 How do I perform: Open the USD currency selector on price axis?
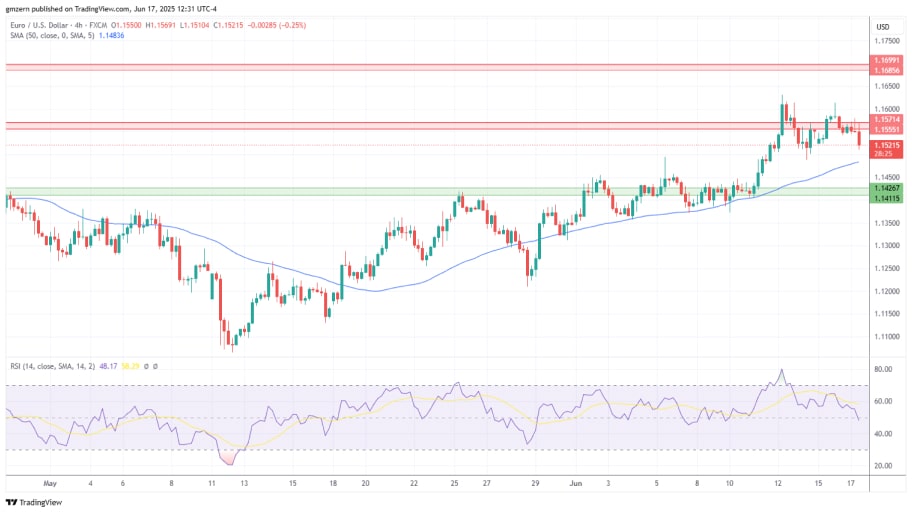pyautogui.click(x=882, y=26)
